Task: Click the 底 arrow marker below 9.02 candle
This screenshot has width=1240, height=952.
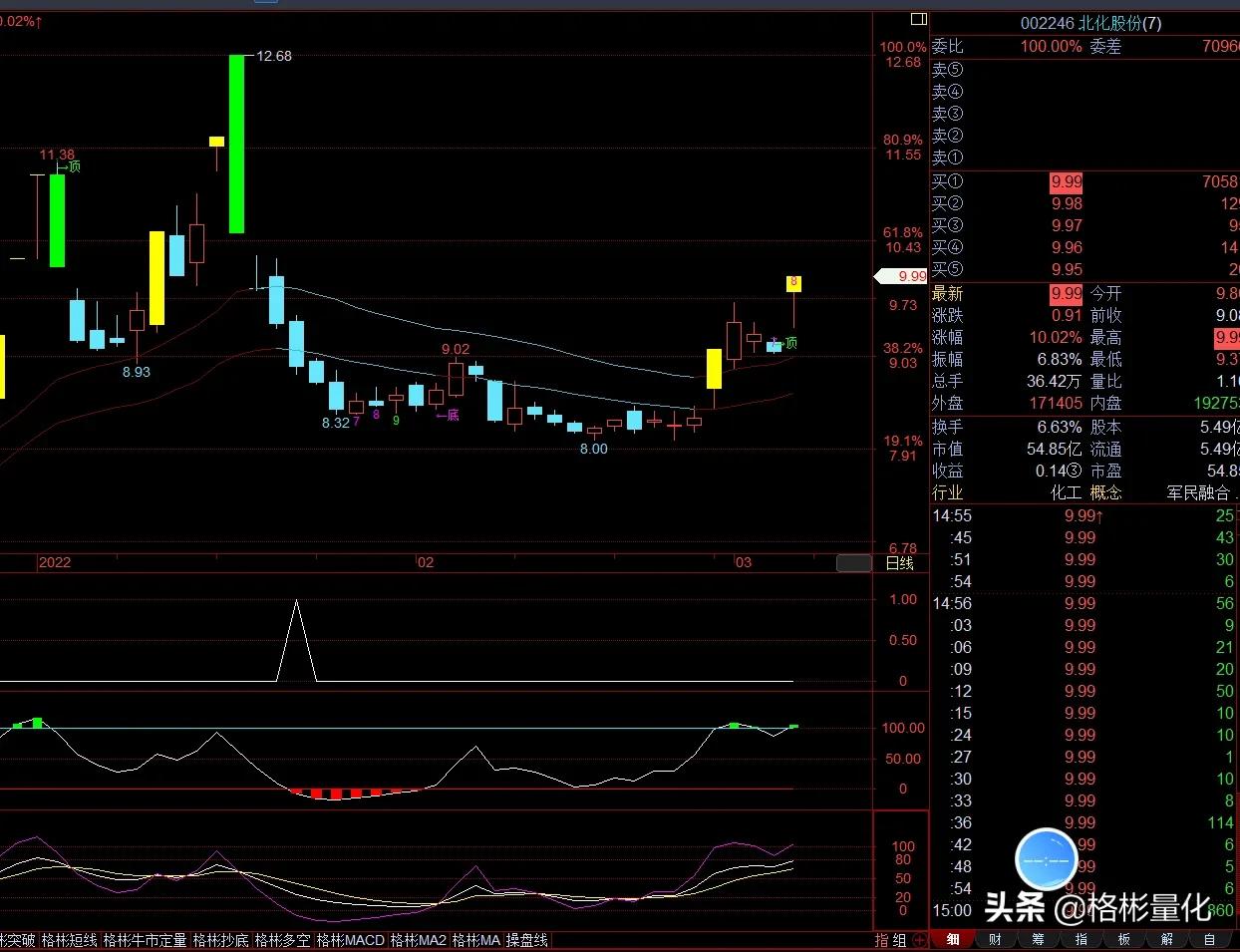Action: [448, 415]
